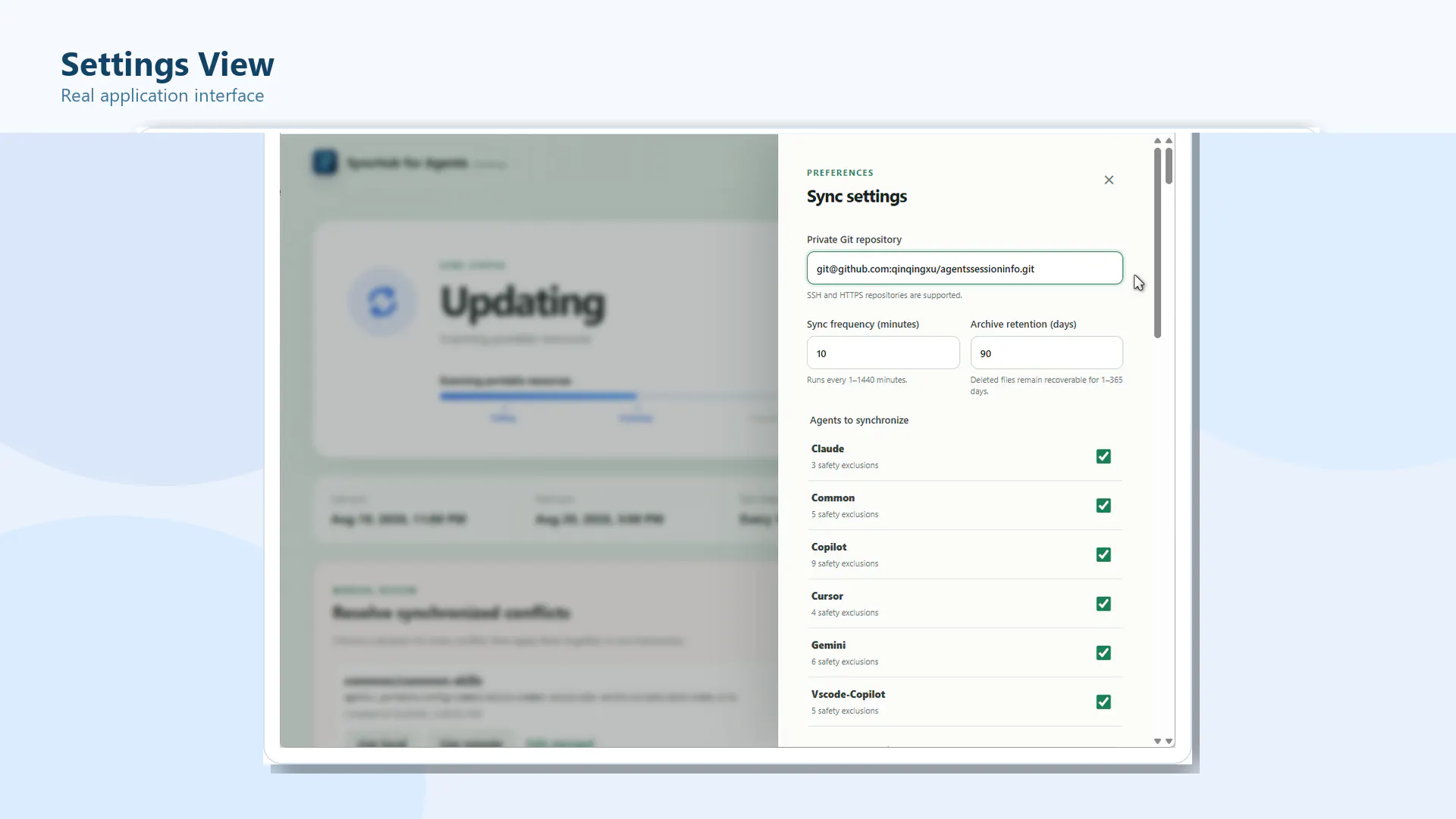Uncheck the Claude agent checkbox
The height and width of the screenshot is (819, 1456).
tap(1103, 457)
